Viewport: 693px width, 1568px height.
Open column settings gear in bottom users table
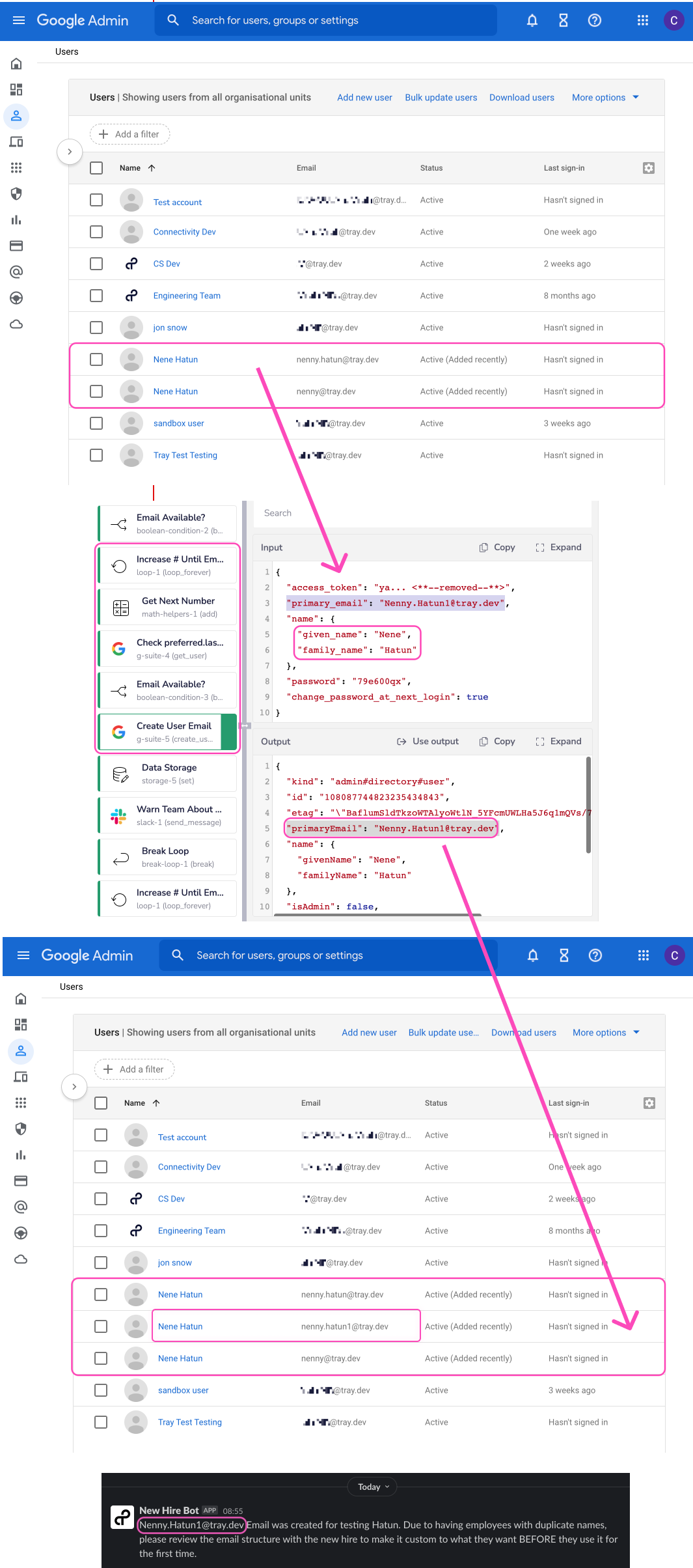coord(649,1103)
